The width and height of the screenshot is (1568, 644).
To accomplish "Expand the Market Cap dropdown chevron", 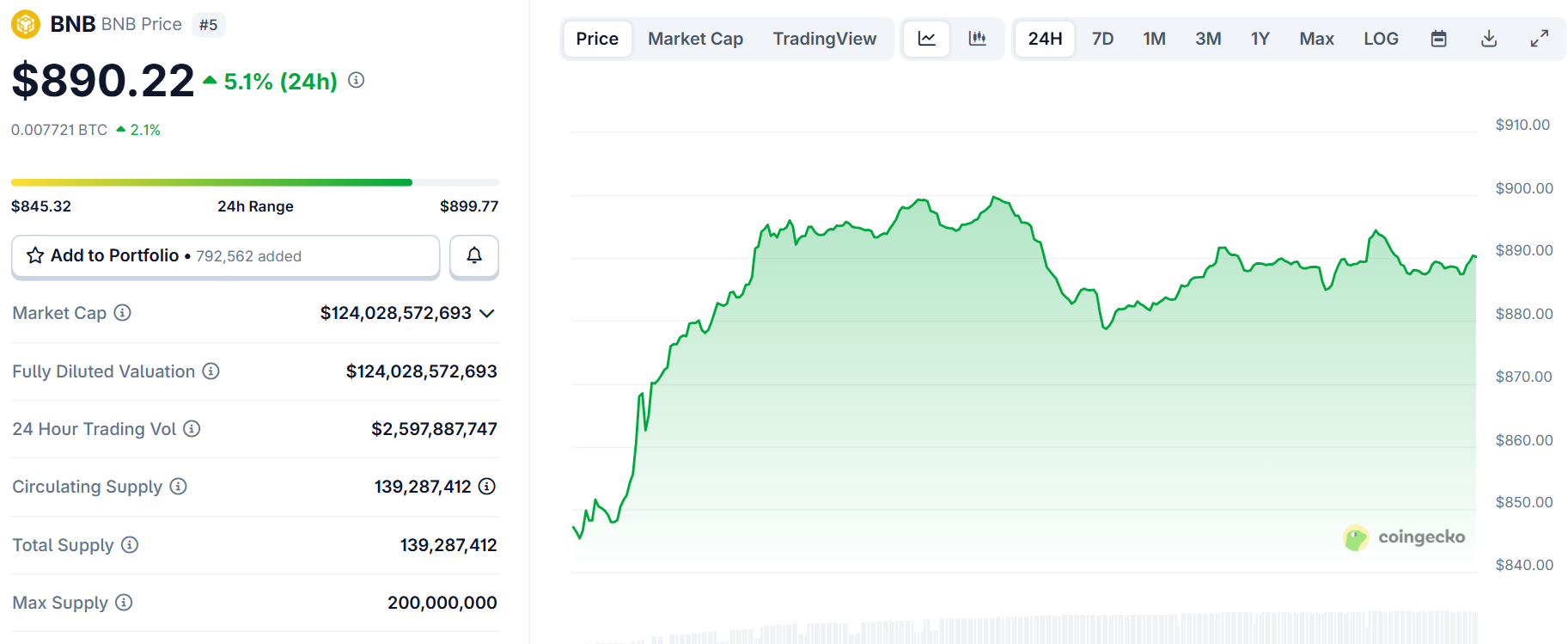I will click(487, 313).
